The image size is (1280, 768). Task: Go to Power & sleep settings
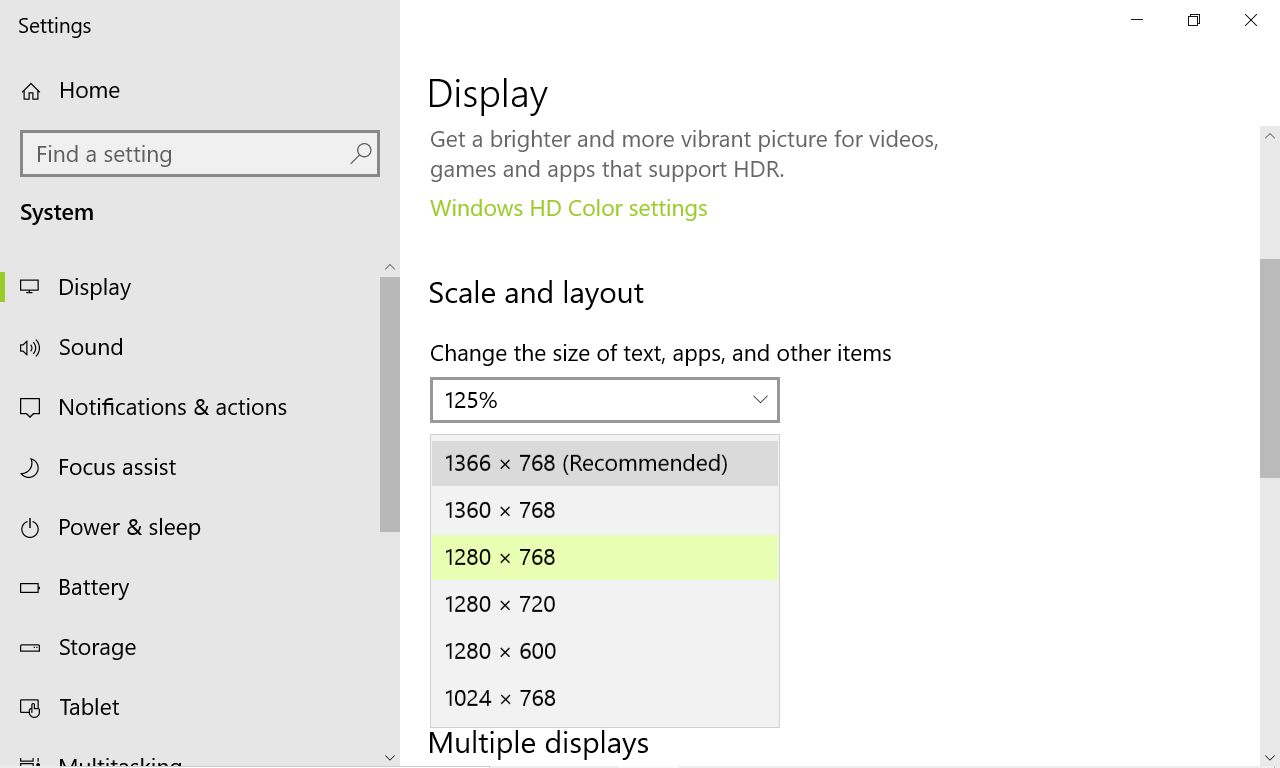(x=129, y=527)
